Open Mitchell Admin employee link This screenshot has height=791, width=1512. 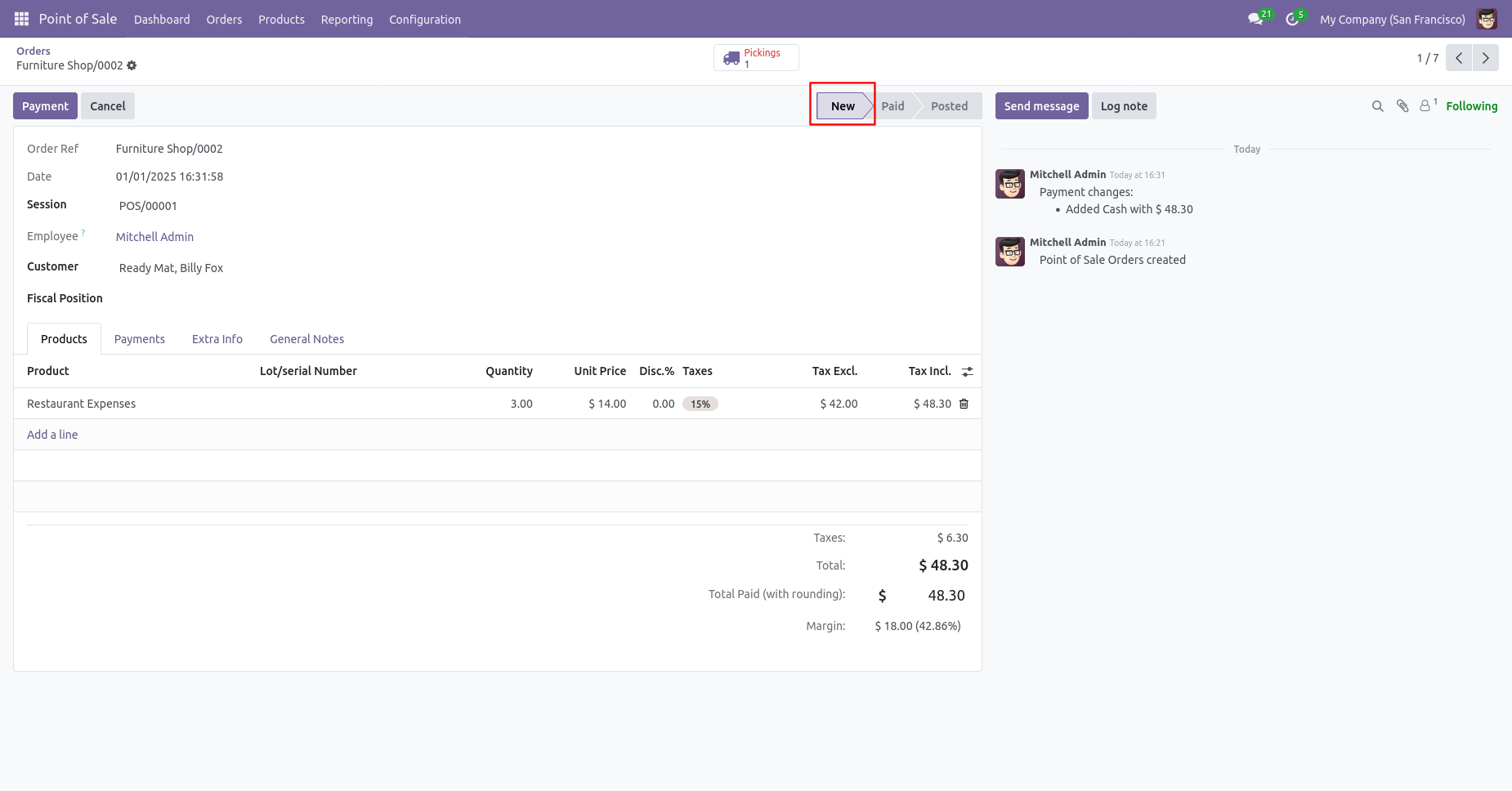click(154, 237)
